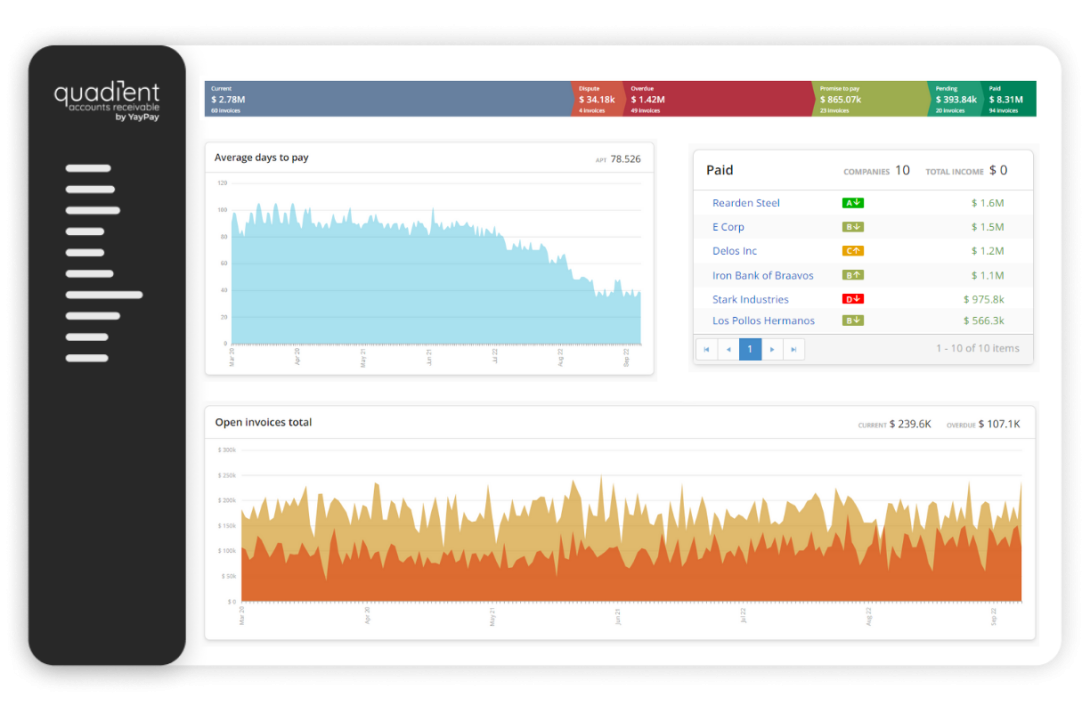This screenshot has height=705, width=1090.
Task: Open the Los Pollos Hermanos link
Action: 763,321
